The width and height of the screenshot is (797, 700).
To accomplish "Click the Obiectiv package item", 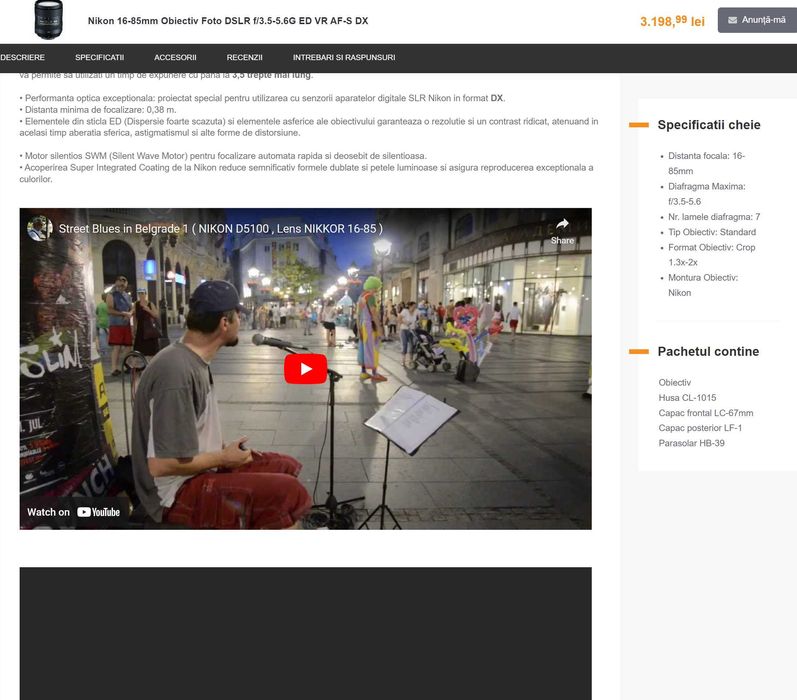I will click(x=675, y=383).
